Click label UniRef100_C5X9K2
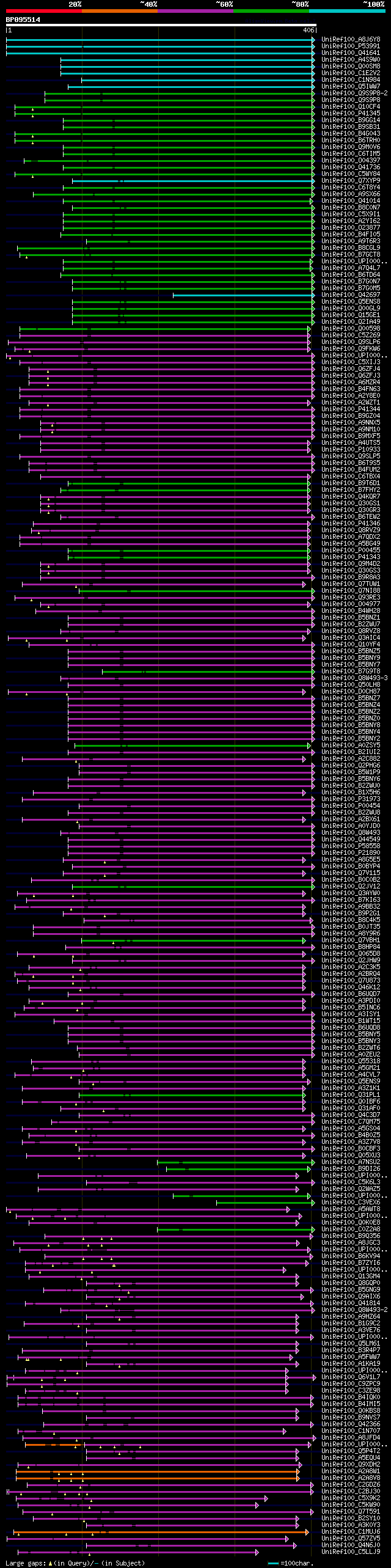The width and height of the screenshot is (391, 1568). [x=351, y=1498]
